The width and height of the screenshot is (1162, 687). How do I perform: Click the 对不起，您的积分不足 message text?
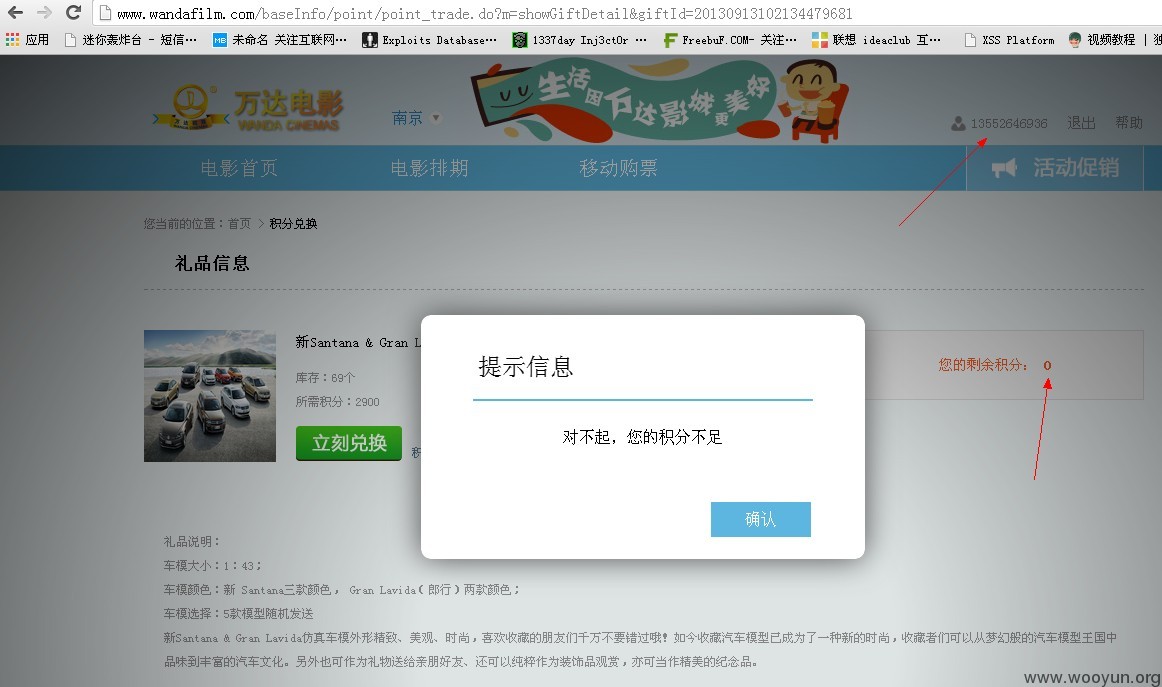coord(642,437)
